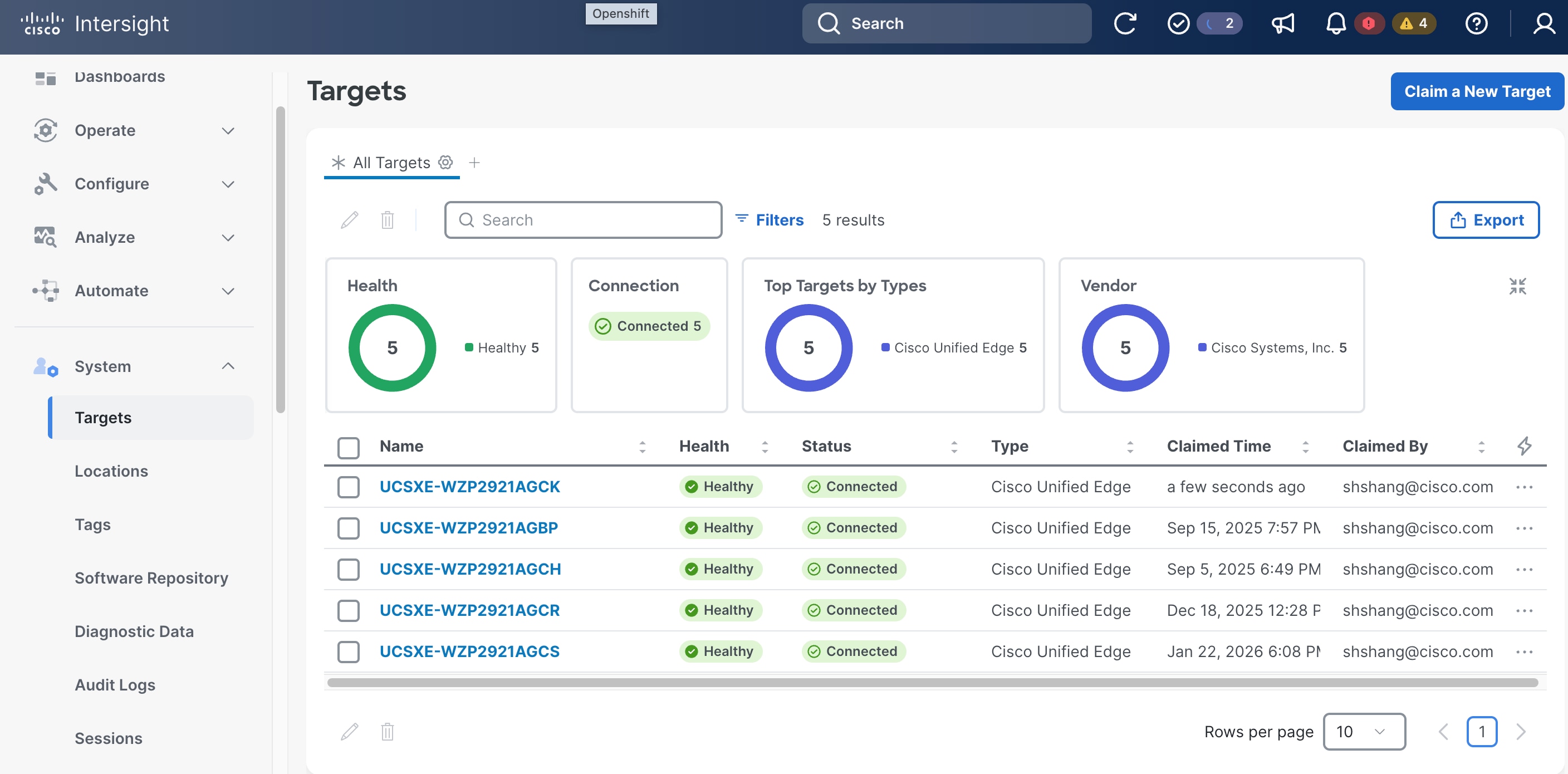
Task: Open the Filters link
Action: (770, 219)
